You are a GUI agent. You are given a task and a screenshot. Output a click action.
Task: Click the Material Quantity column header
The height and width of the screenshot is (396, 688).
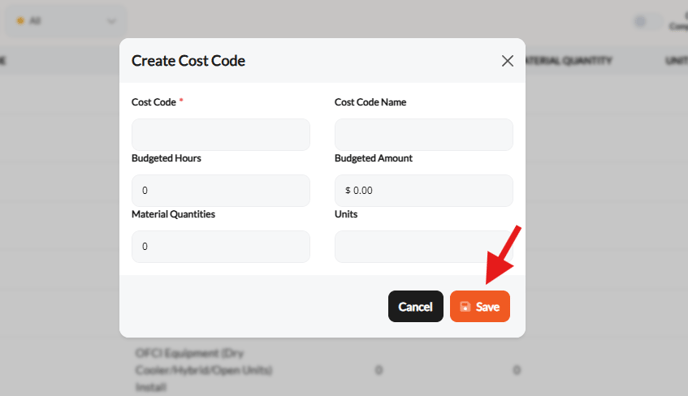tap(568, 61)
